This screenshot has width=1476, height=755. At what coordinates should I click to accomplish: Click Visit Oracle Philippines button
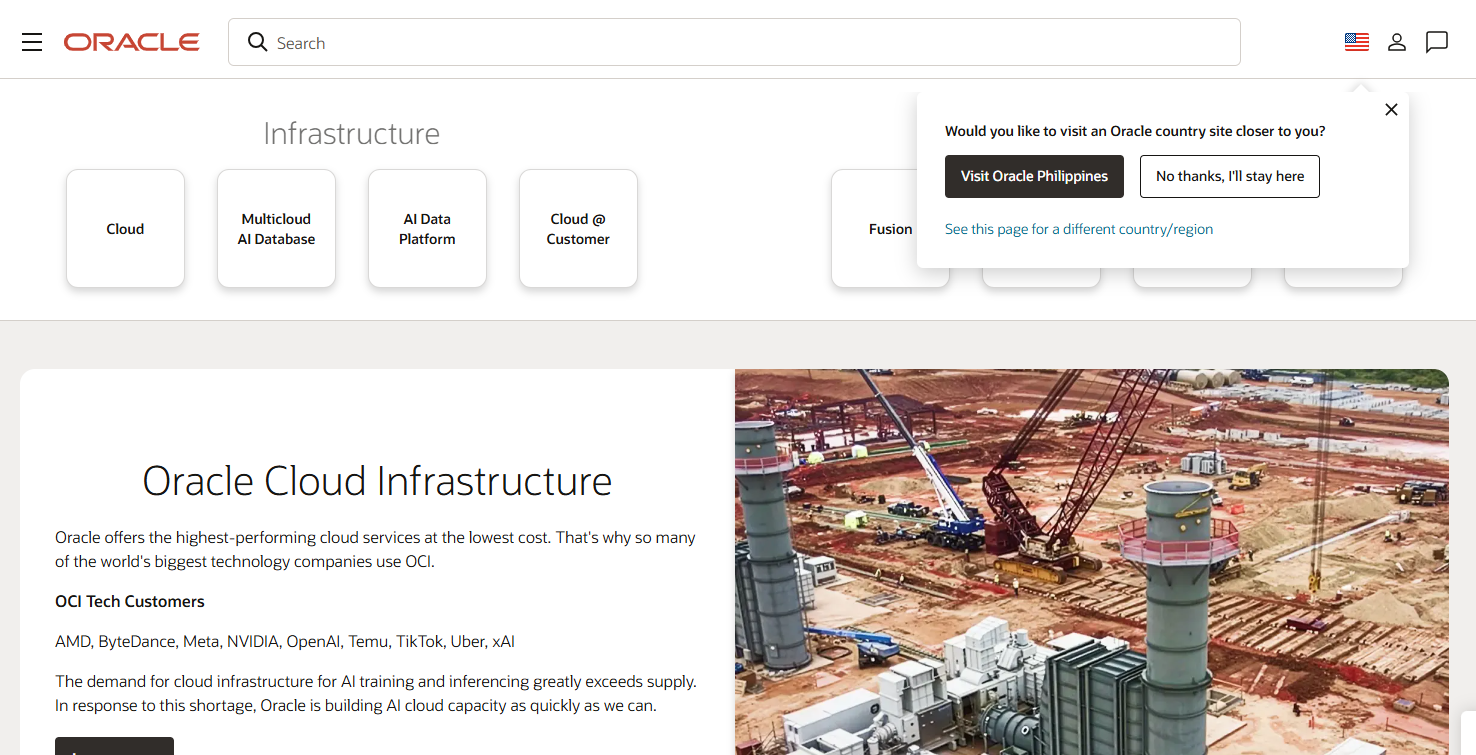tap(1034, 176)
